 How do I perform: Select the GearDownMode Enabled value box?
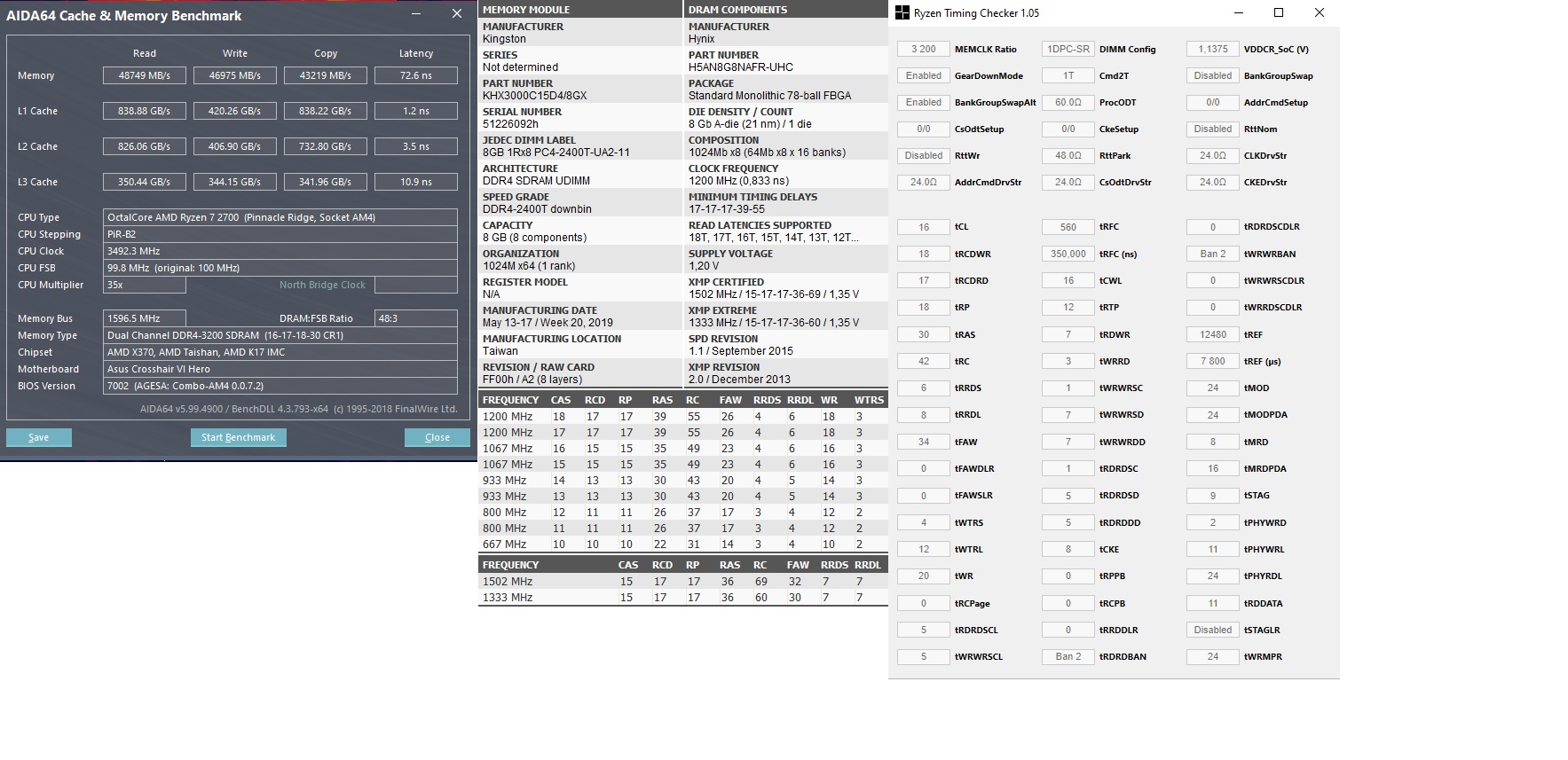coord(924,75)
